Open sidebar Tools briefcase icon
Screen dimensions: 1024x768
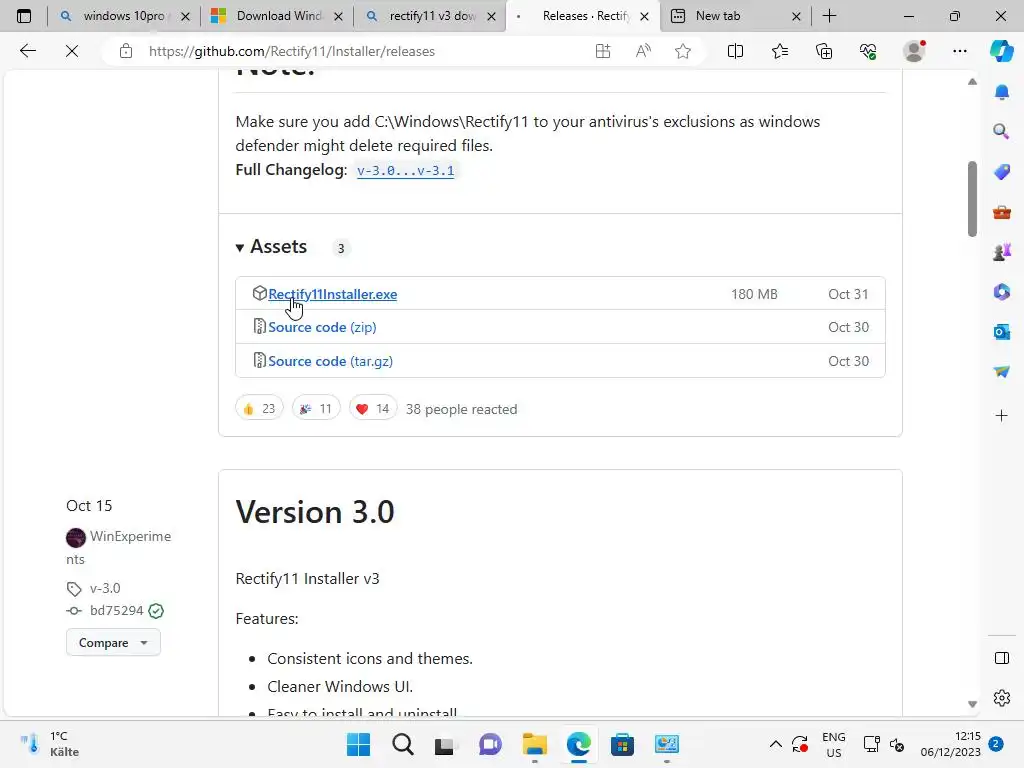1002,212
